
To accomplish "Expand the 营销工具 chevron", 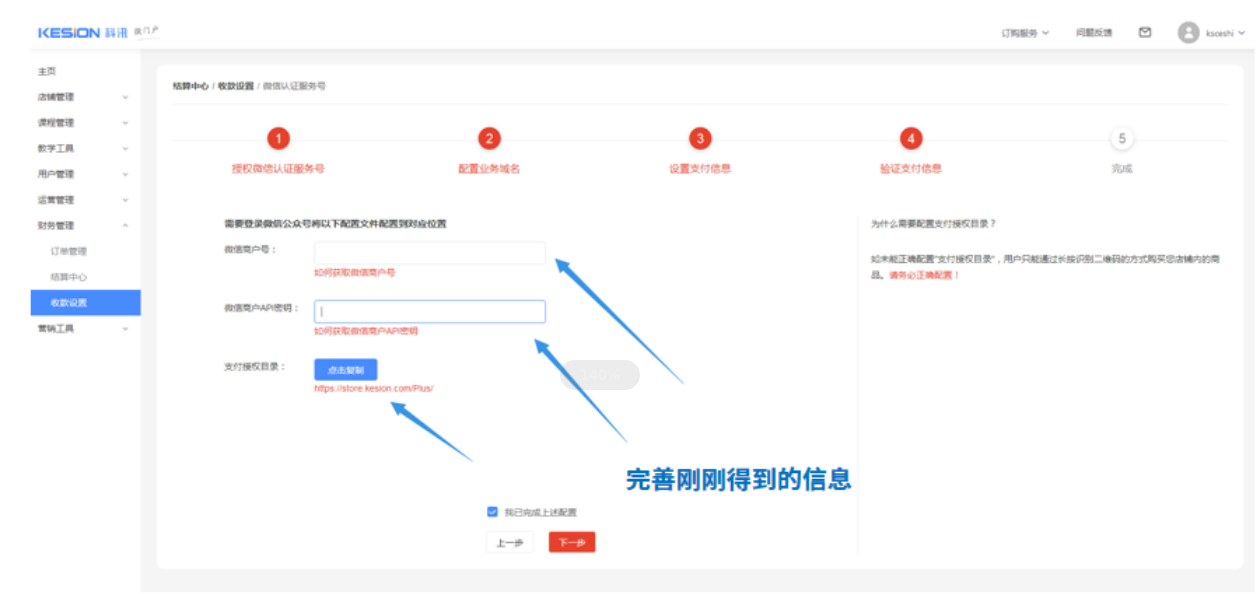I will [125, 329].
